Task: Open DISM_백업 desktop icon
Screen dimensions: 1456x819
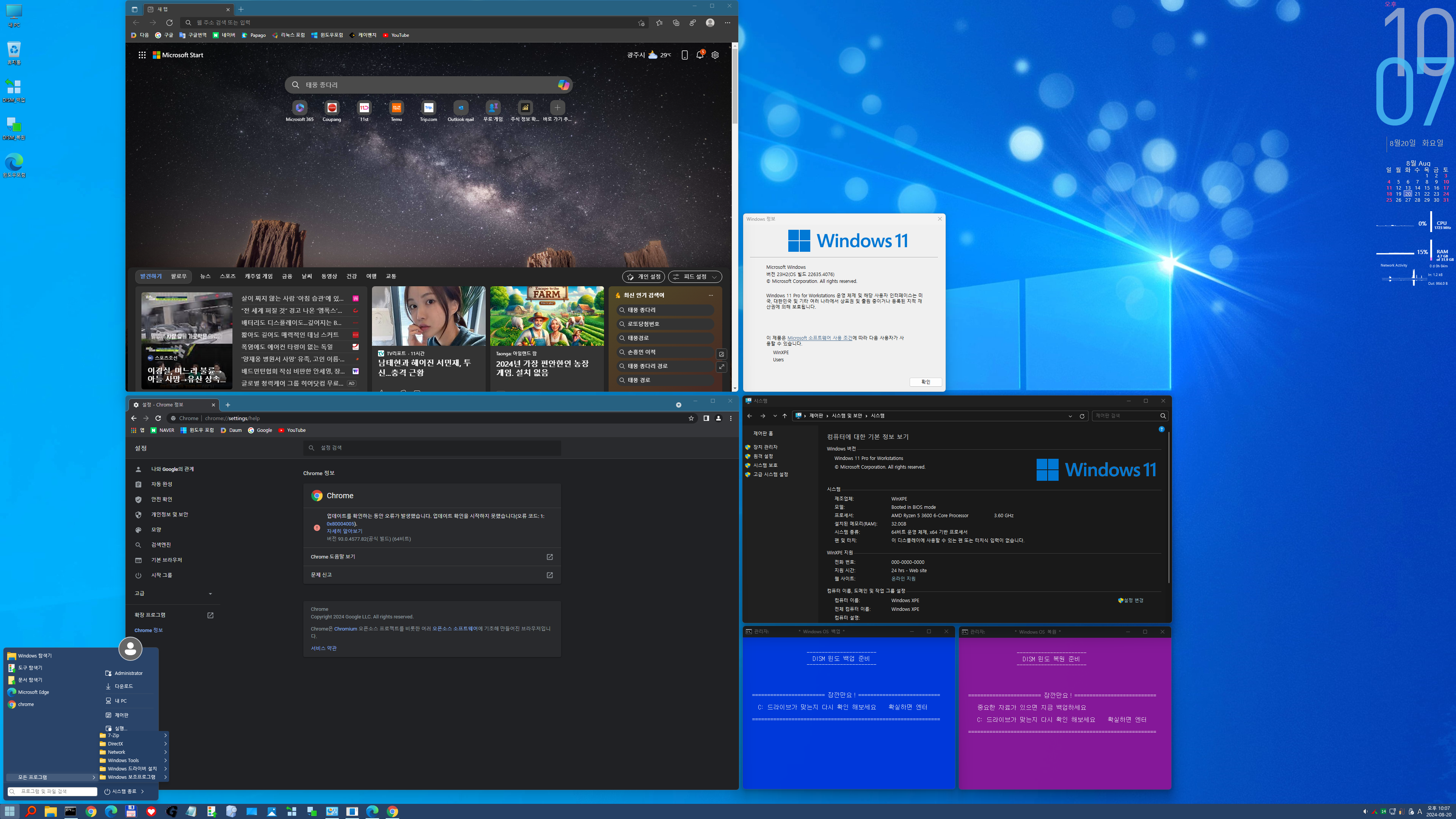Action: click(x=14, y=91)
